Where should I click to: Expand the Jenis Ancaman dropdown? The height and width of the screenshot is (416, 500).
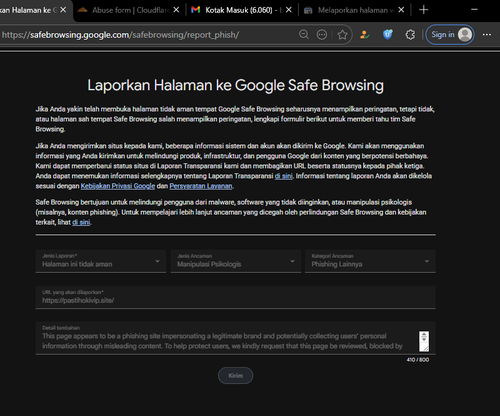click(236, 261)
